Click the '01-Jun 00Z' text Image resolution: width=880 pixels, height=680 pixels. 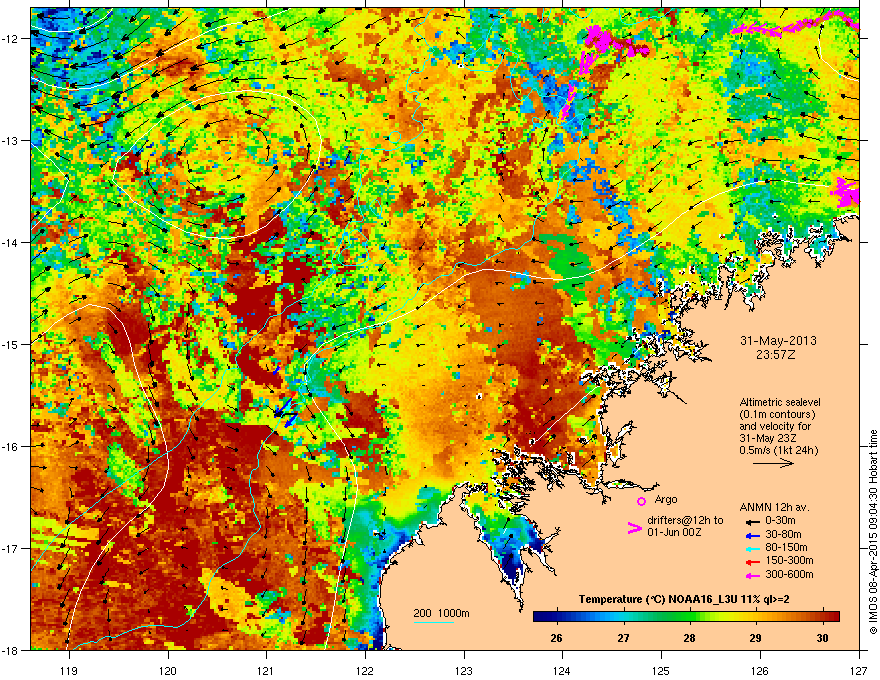675,532
